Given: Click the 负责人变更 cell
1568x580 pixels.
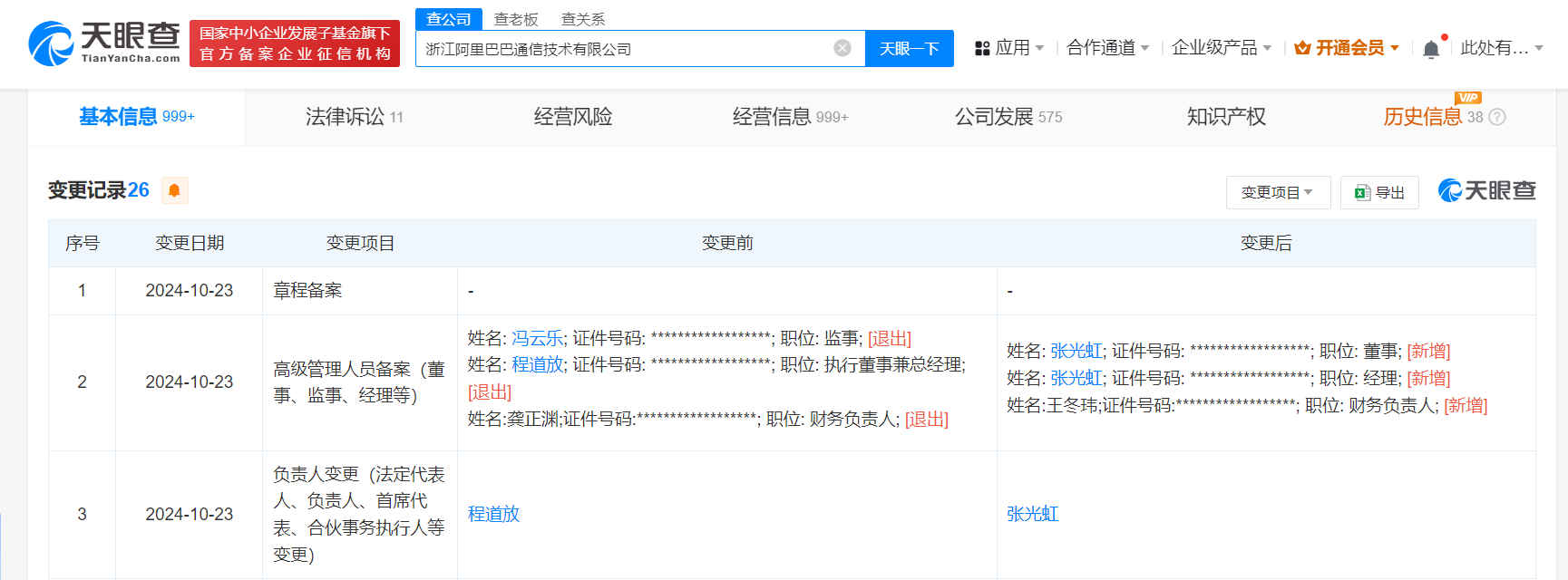Looking at the screenshot, I should pyautogui.click(x=359, y=514).
